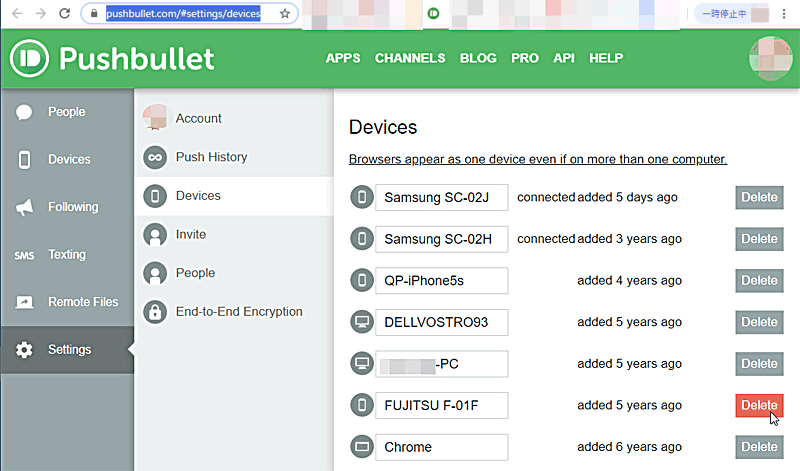Image resolution: width=800 pixels, height=471 pixels.
Task: Click the profile avatar in the header
Action: pos(770,58)
